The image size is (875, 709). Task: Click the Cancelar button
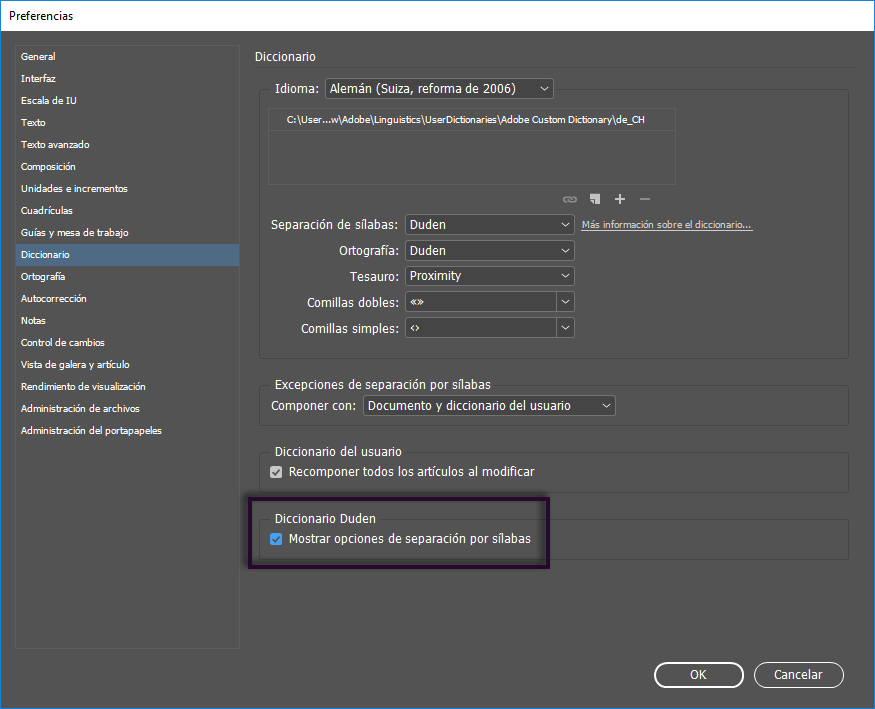799,675
